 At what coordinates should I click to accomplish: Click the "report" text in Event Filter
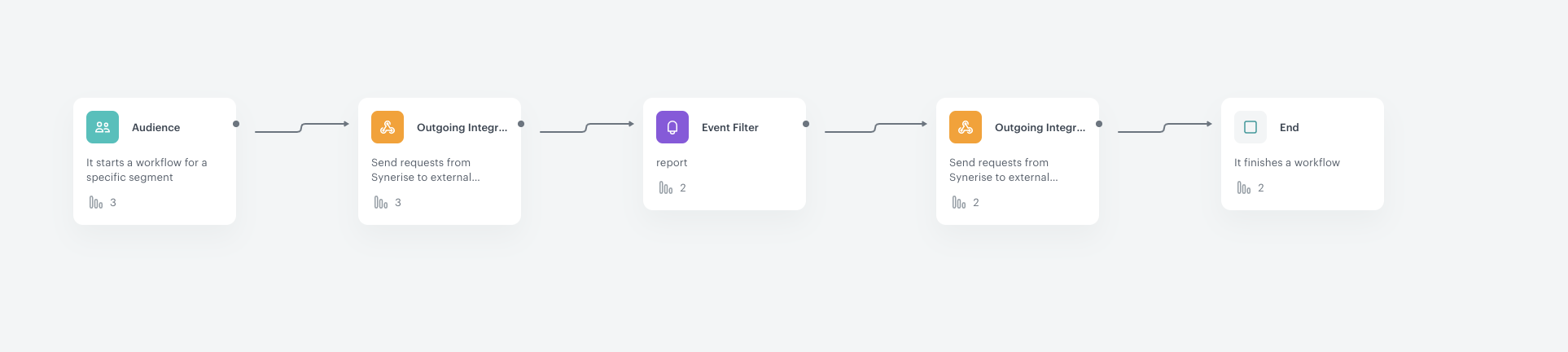click(x=672, y=162)
